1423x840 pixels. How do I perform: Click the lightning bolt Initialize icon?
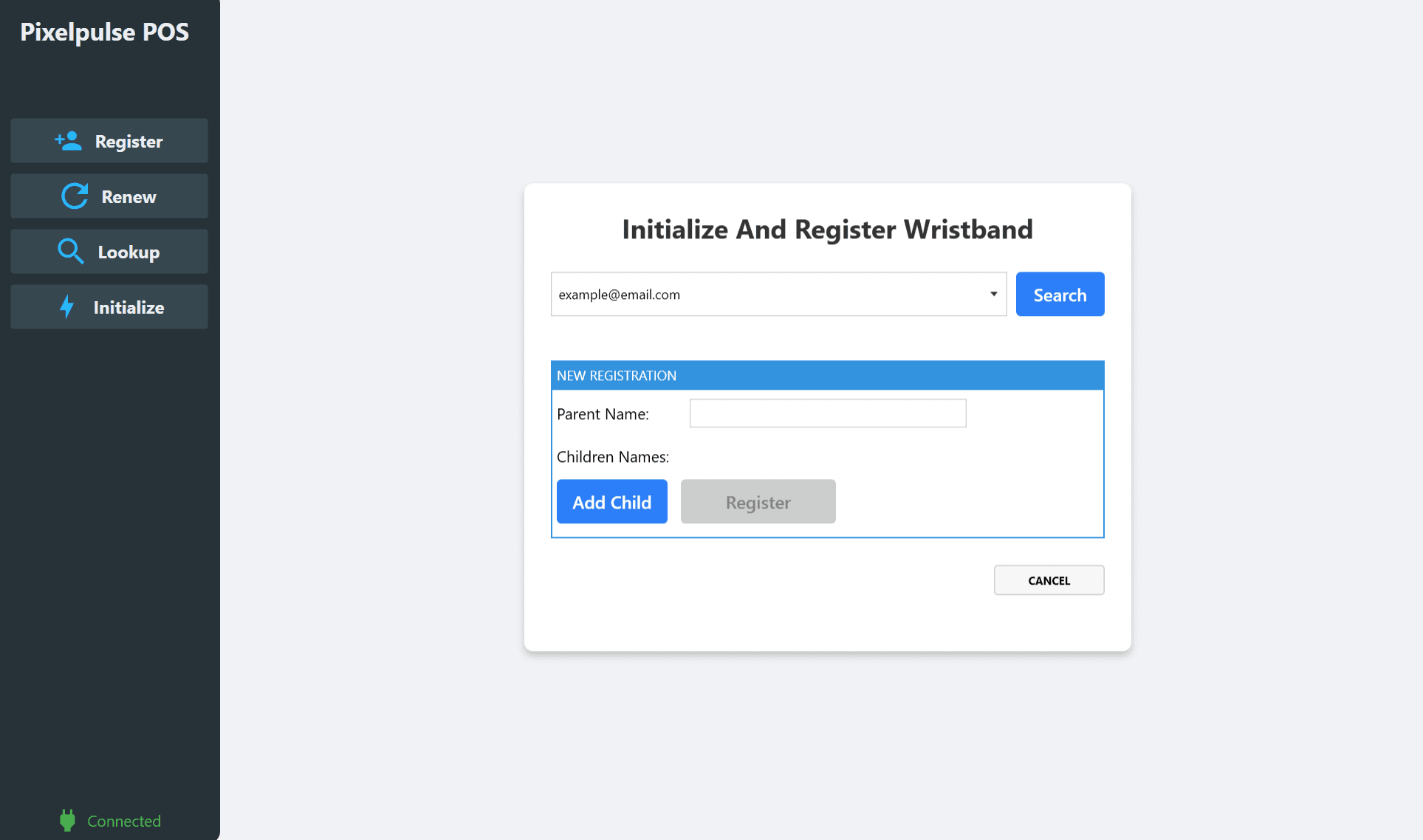click(x=67, y=307)
